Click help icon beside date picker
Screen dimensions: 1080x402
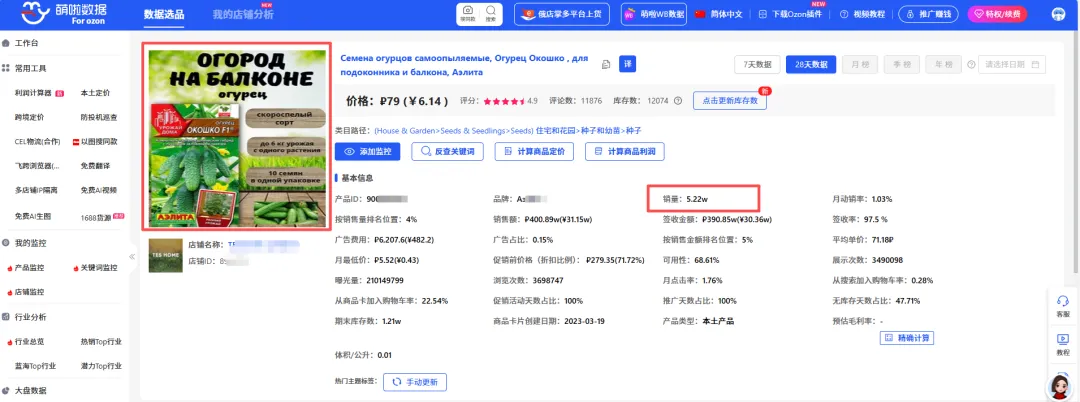point(971,65)
